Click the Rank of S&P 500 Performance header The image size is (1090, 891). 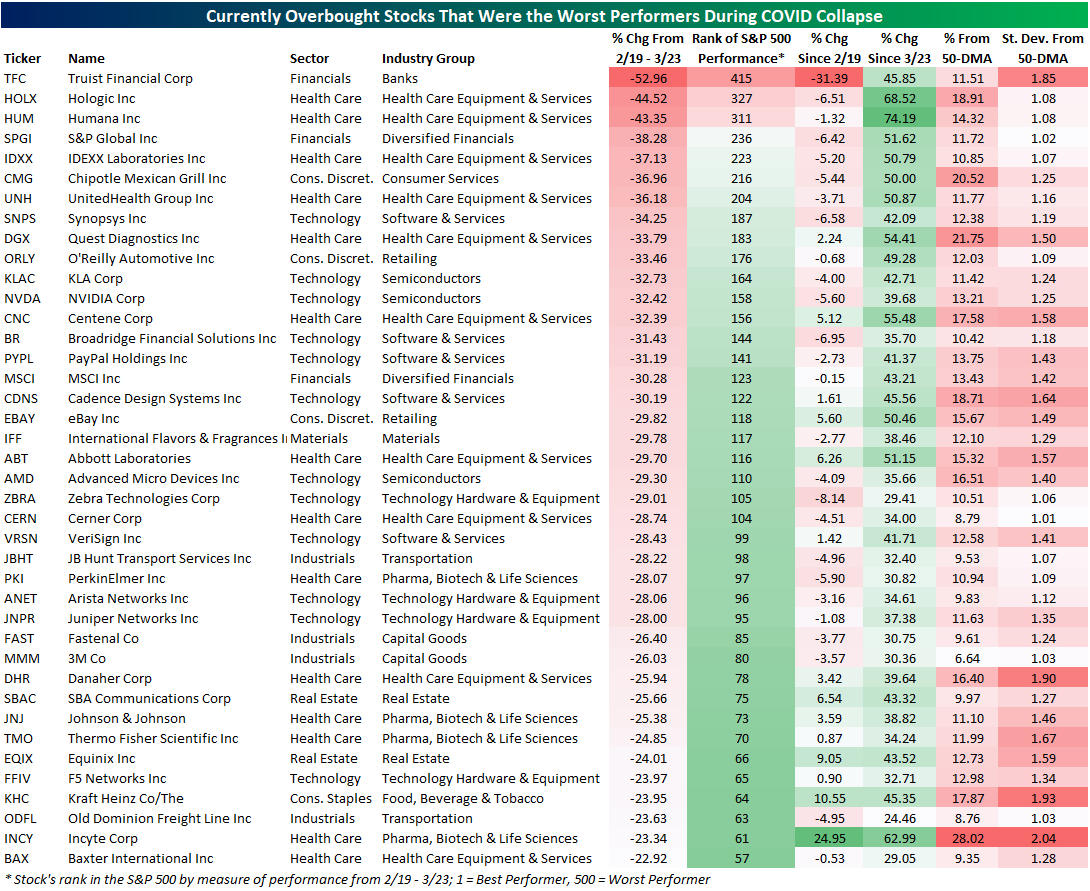point(741,48)
